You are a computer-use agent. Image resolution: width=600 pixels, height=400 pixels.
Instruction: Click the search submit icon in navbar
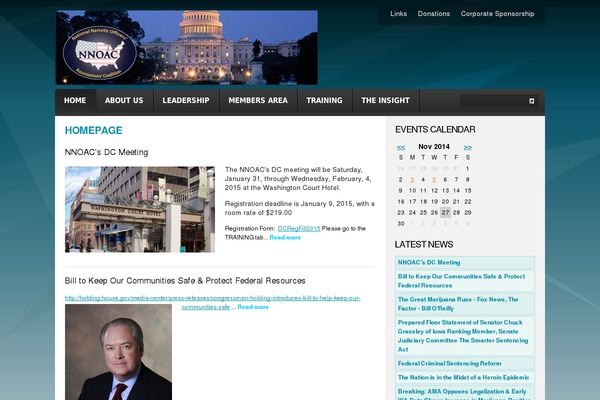point(532,101)
